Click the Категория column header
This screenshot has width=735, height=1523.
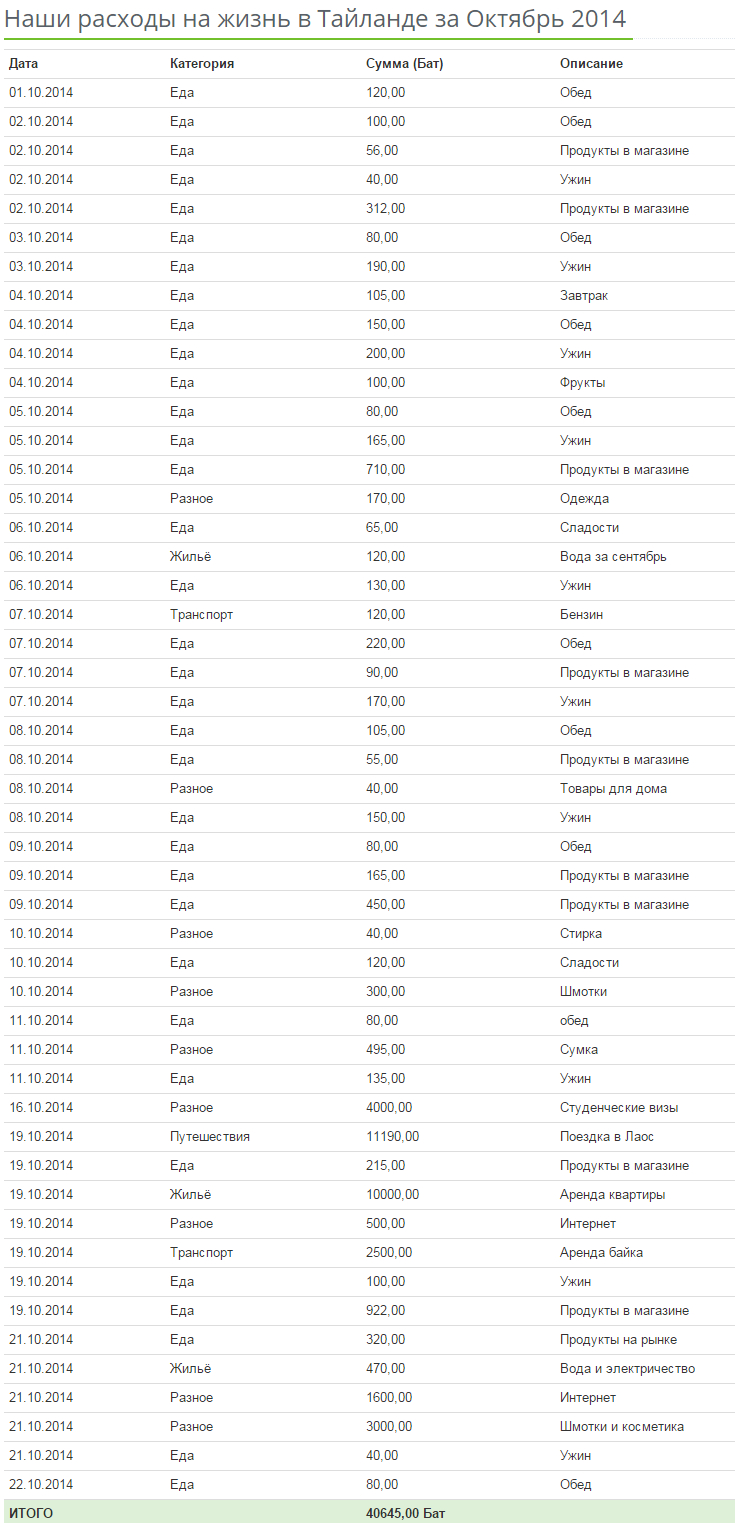click(x=202, y=63)
